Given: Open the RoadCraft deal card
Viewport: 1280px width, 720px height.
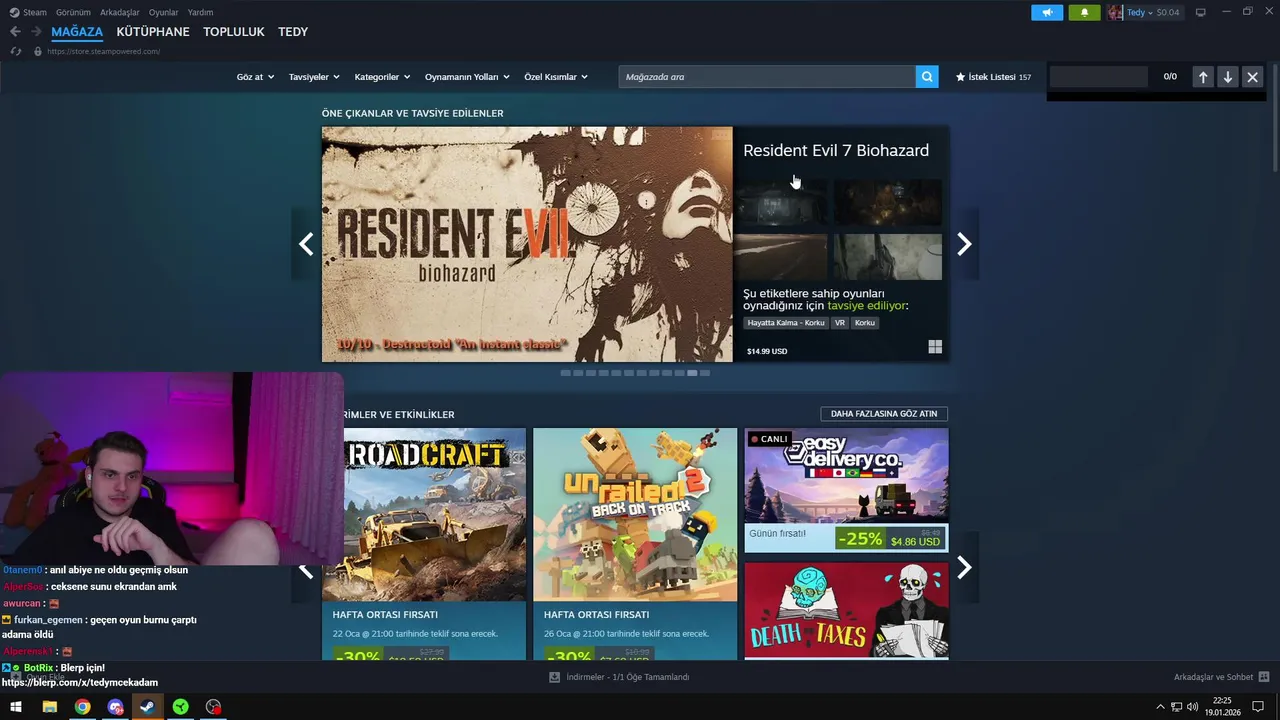Looking at the screenshot, I should pos(424,544).
